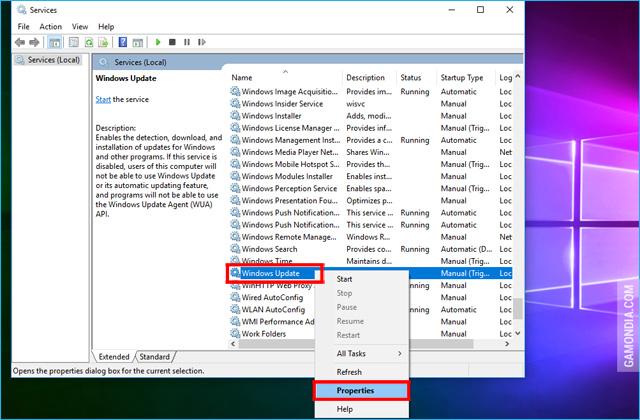640x420 pixels.
Task: Click the gear icon beside Windows Installer
Action: (235, 116)
